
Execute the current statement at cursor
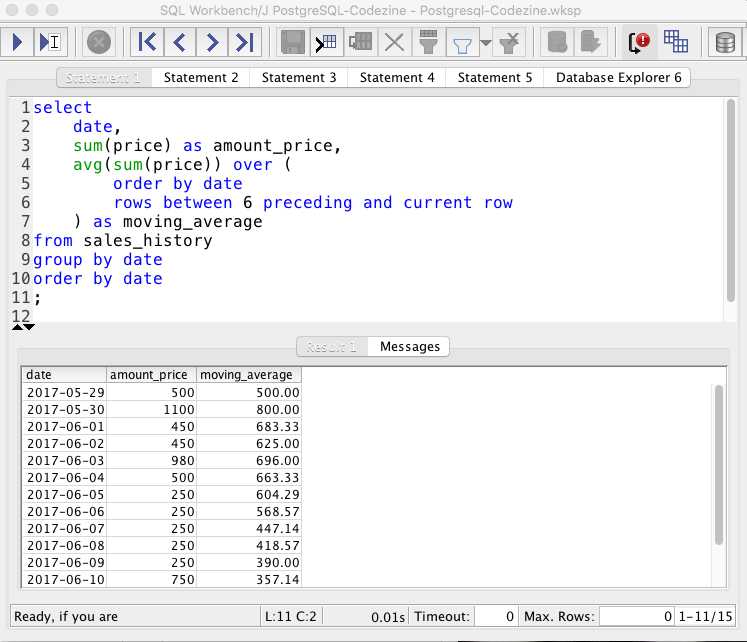49,42
